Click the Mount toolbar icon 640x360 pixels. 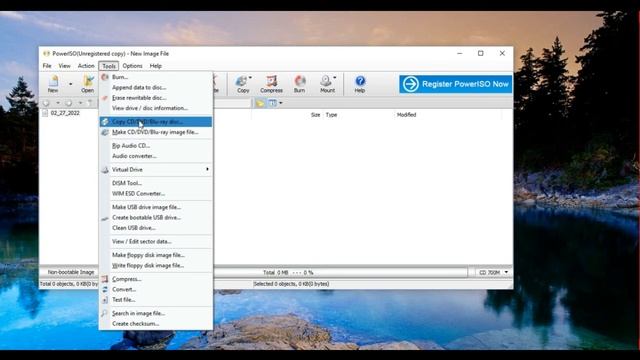pyautogui.click(x=327, y=84)
